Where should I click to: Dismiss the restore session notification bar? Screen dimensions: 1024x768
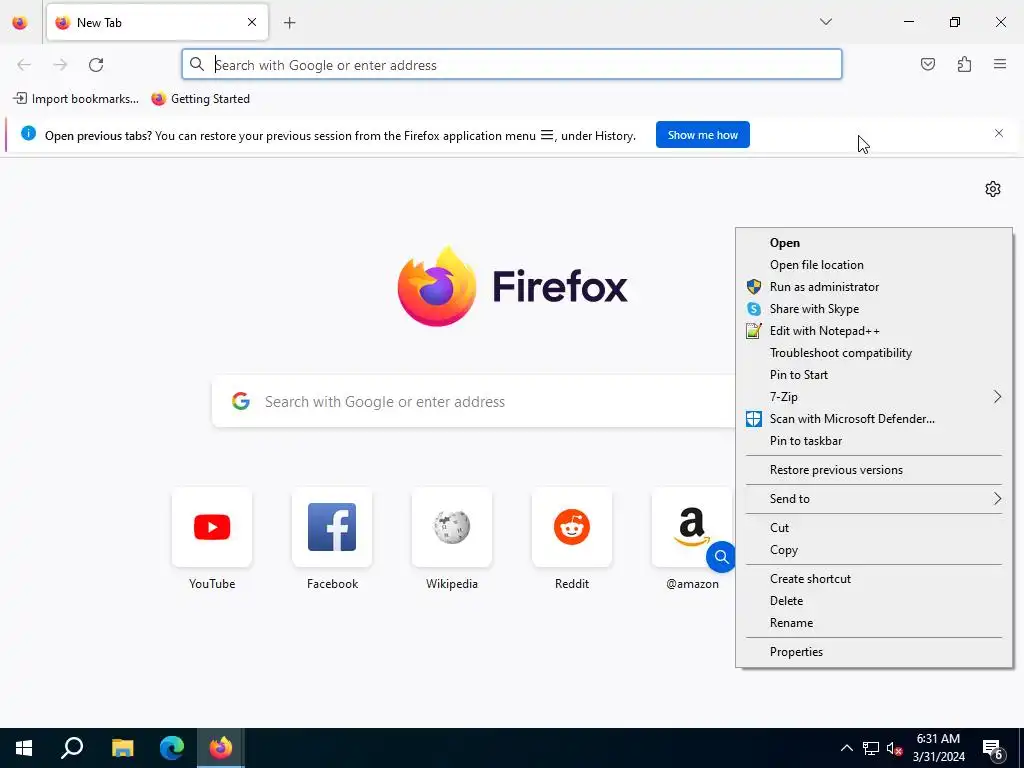[999, 133]
